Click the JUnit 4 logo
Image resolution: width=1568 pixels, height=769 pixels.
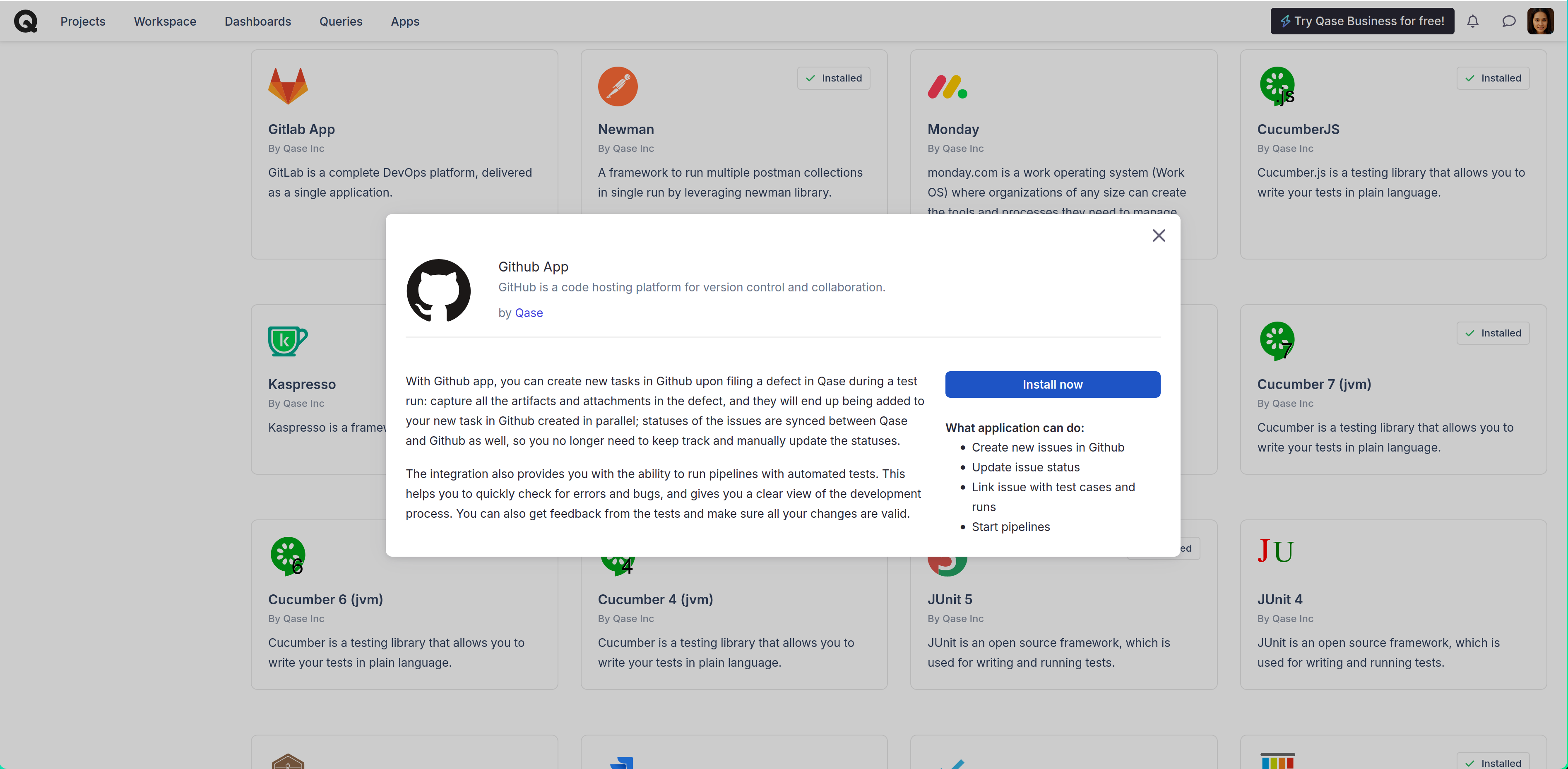point(1276,551)
